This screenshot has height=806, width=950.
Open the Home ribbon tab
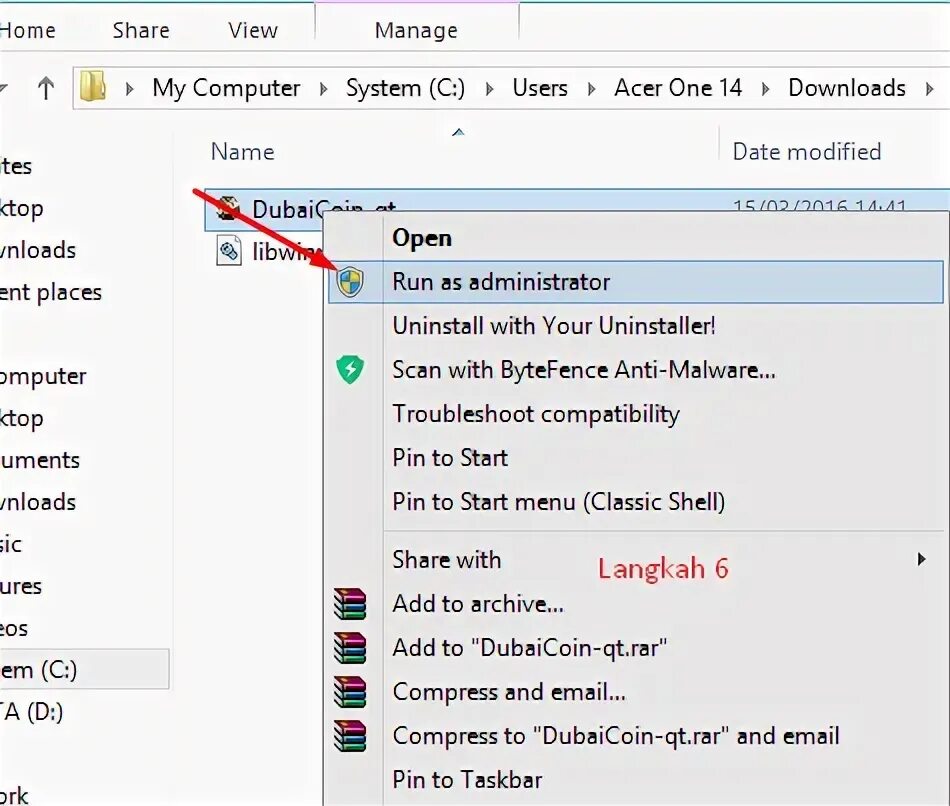(27, 30)
